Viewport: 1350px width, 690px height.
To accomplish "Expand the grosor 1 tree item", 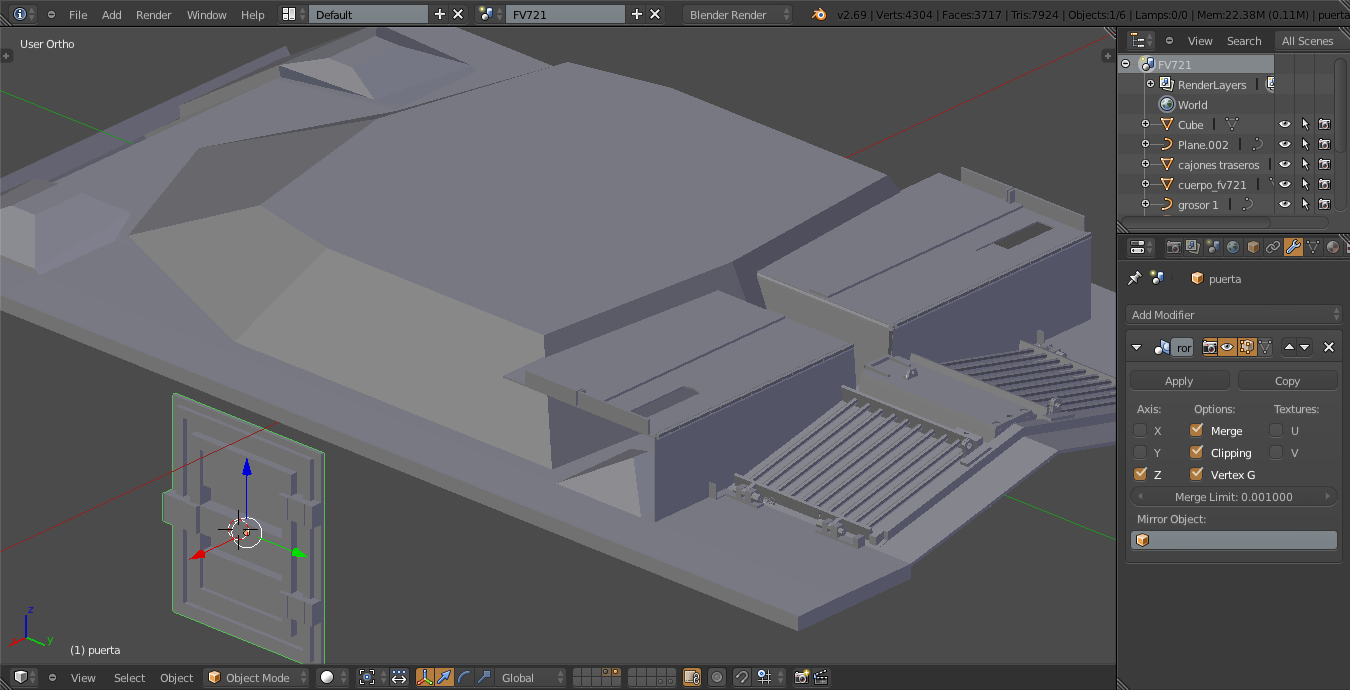I will tap(1145, 204).
